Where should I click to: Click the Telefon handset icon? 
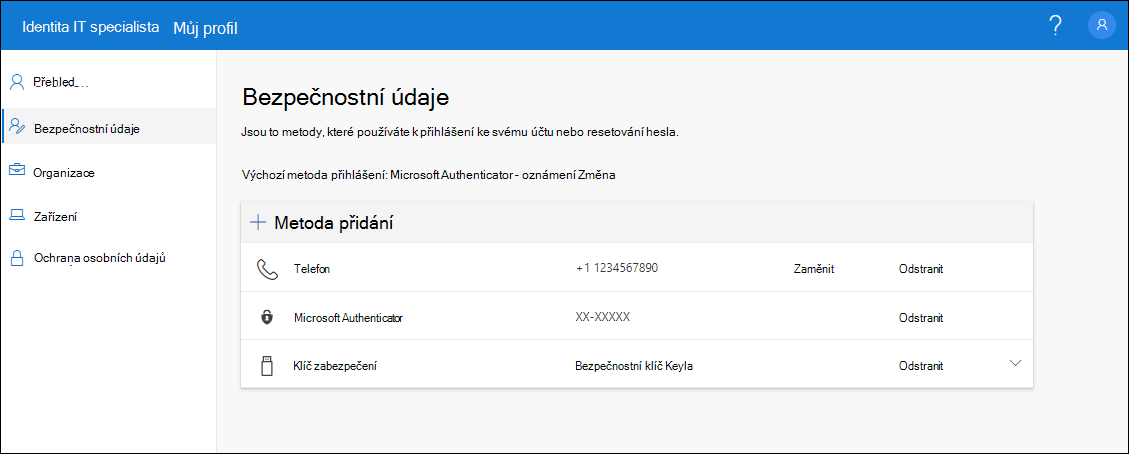click(267, 270)
